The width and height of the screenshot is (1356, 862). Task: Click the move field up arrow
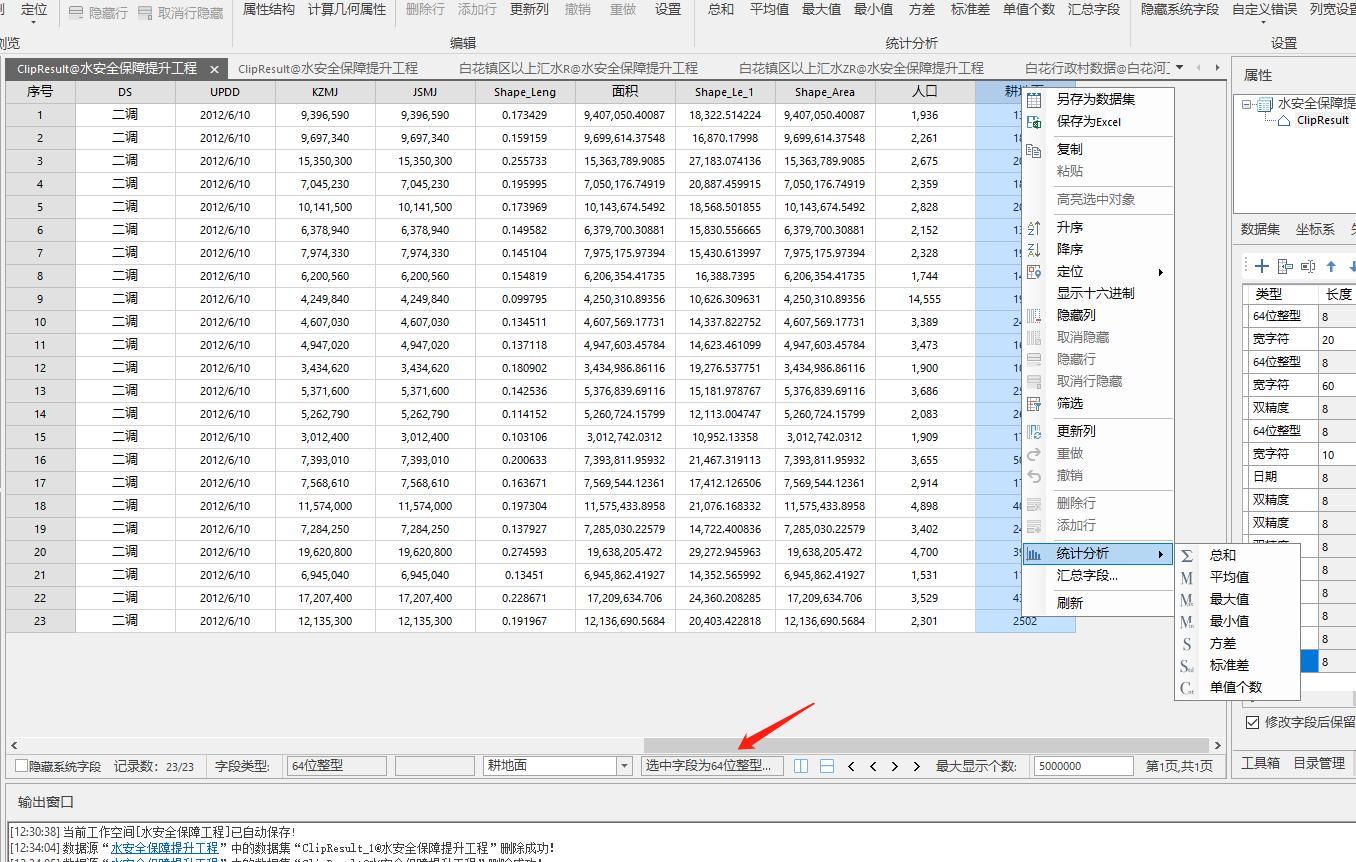pos(1331,266)
